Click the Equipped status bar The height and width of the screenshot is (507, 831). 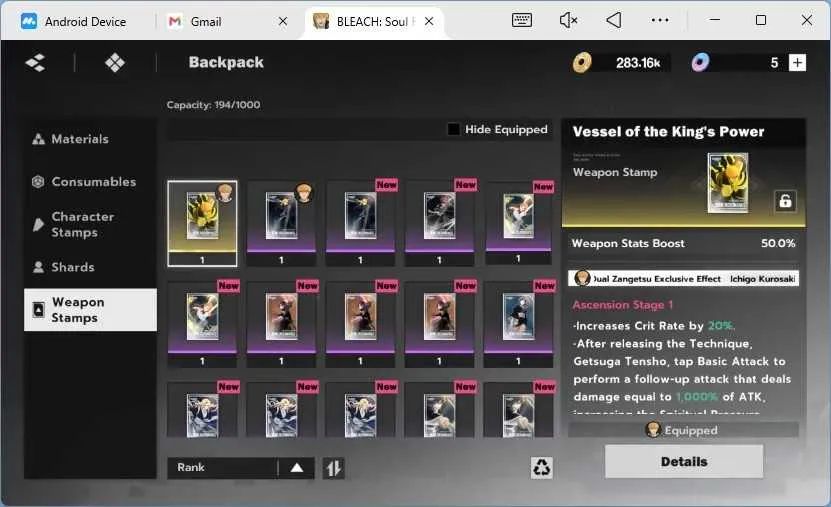(684, 430)
